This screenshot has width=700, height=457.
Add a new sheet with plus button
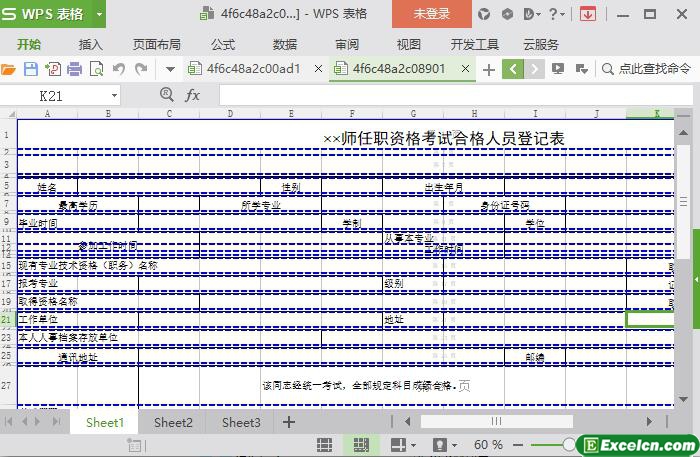pyautogui.click(x=289, y=422)
